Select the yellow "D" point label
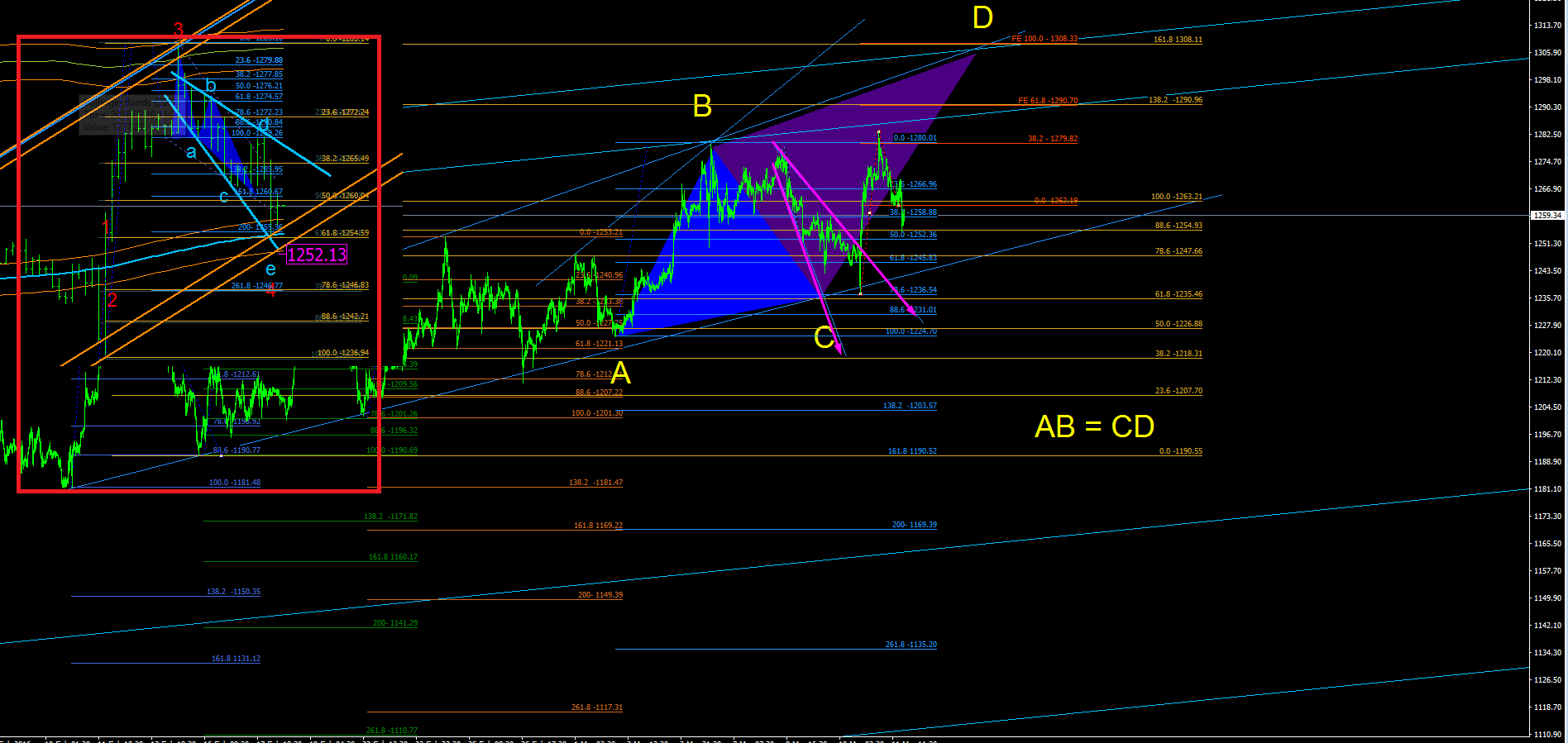1568x743 pixels. (982, 17)
